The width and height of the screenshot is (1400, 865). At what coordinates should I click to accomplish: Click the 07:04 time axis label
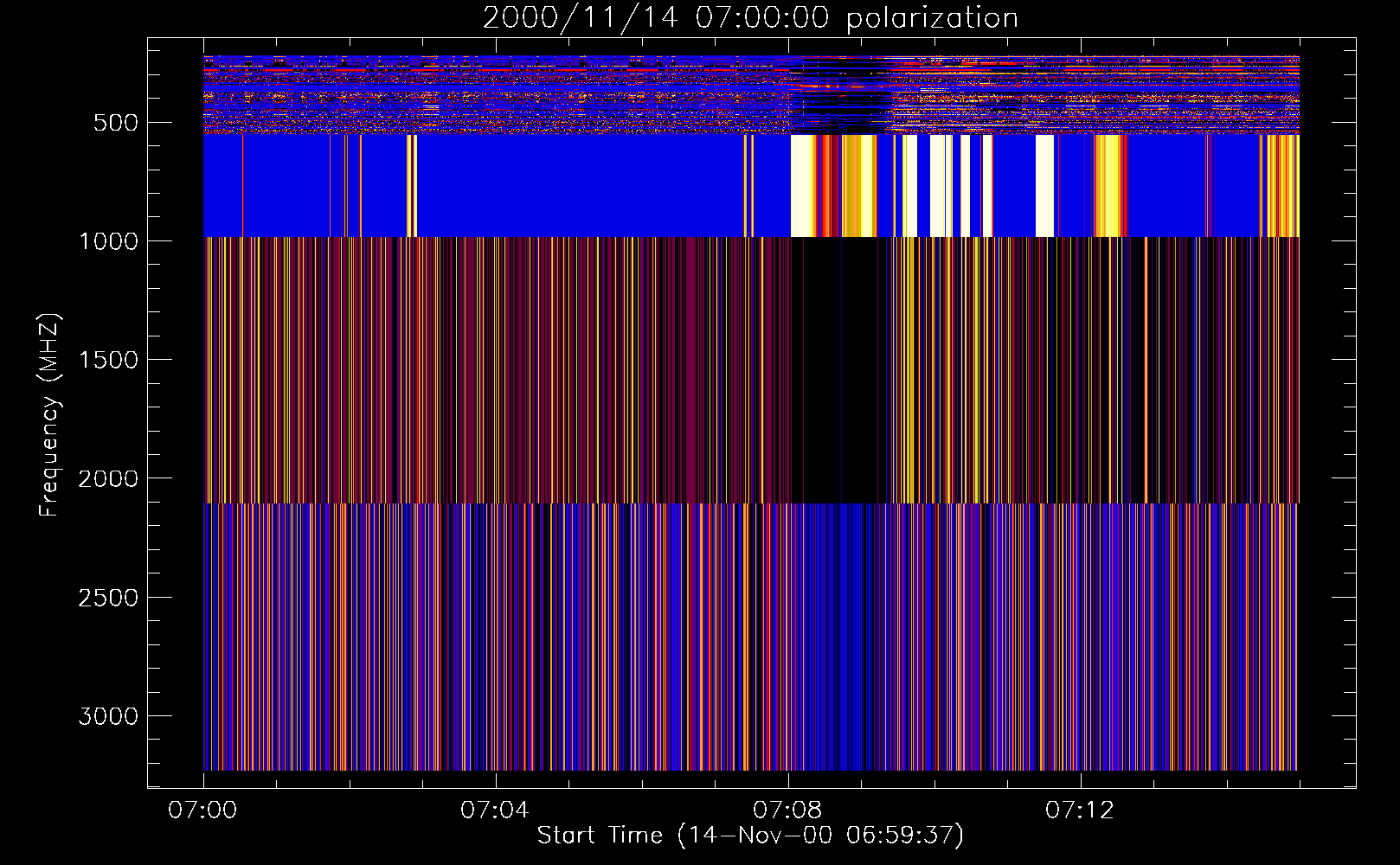(495, 811)
